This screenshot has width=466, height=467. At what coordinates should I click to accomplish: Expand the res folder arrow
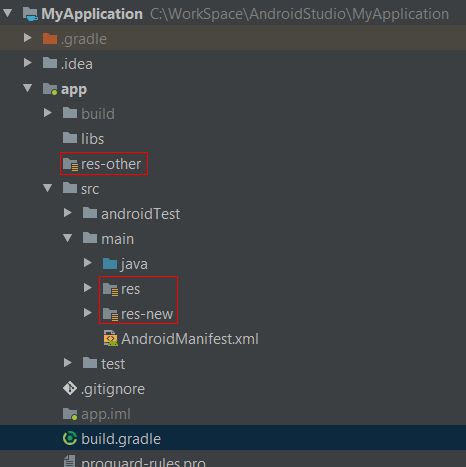88,288
